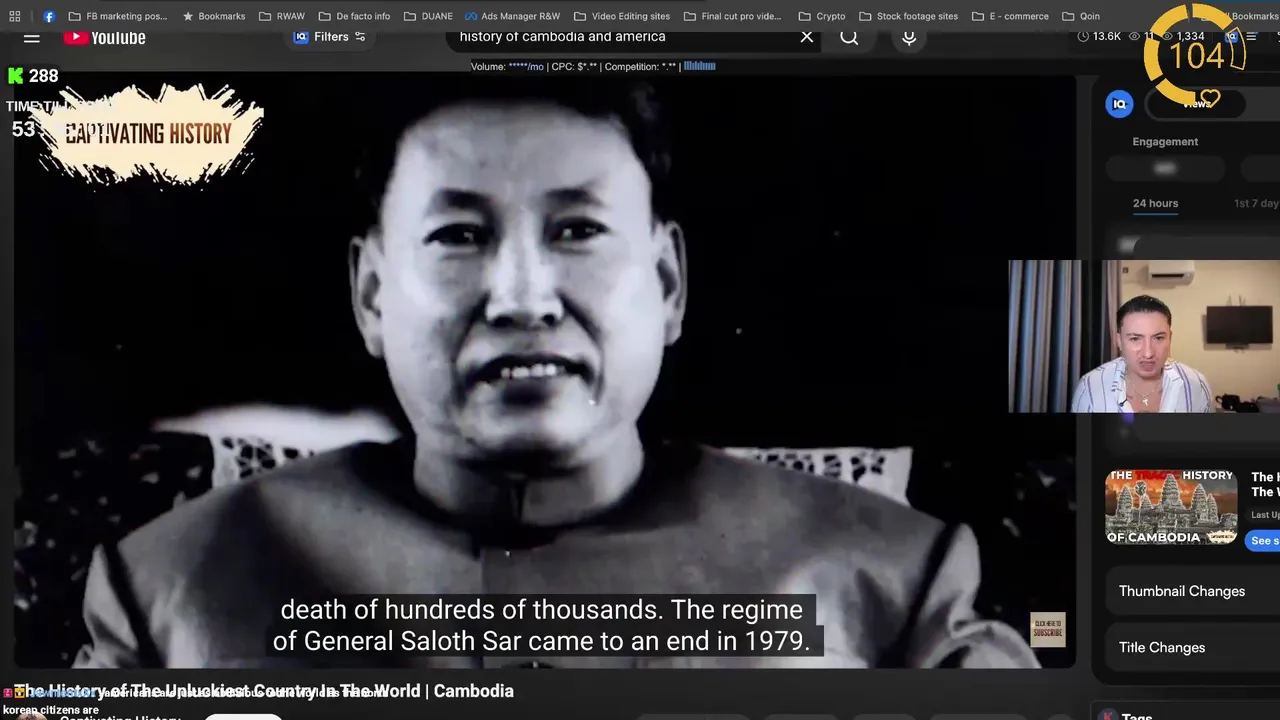
Task: Select the '24 hours' tab
Action: click(1155, 203)
